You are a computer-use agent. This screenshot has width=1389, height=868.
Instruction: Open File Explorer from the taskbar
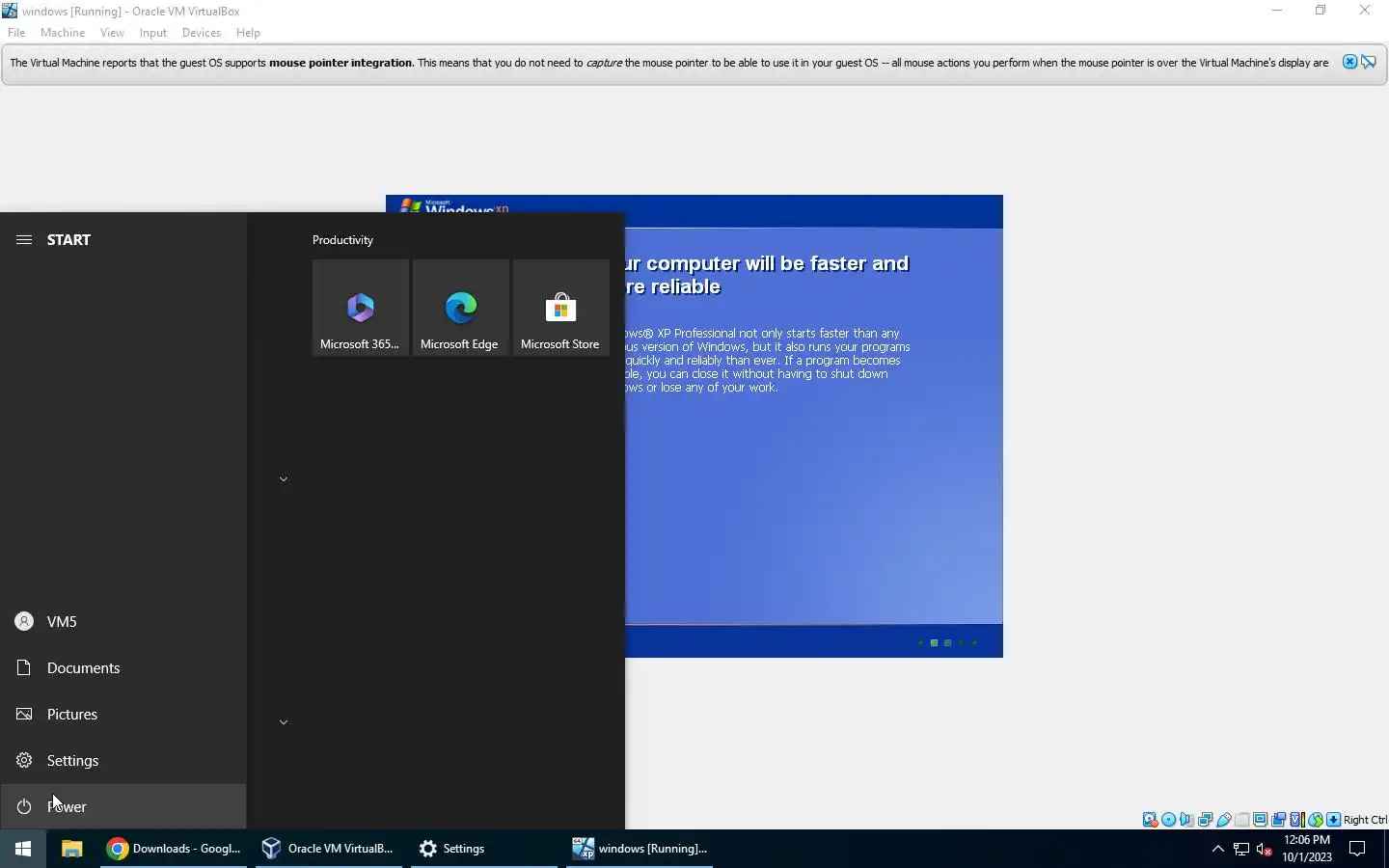[72, 849]
